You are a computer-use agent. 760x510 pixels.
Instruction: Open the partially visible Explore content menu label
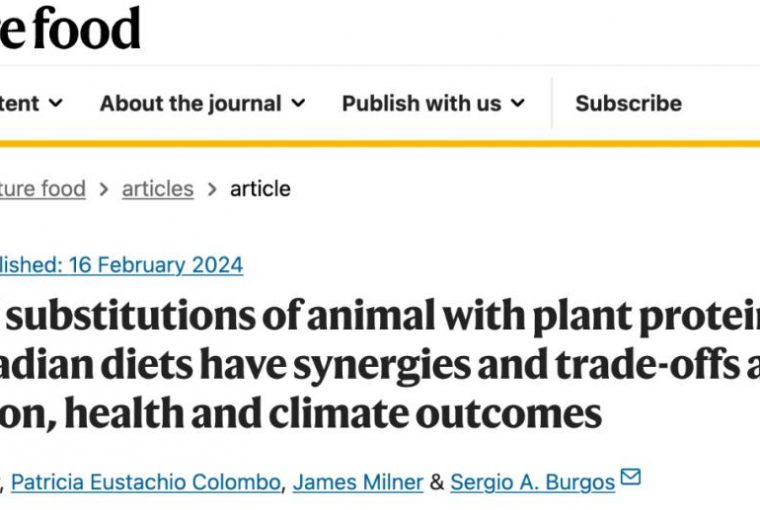coord(19,103)
